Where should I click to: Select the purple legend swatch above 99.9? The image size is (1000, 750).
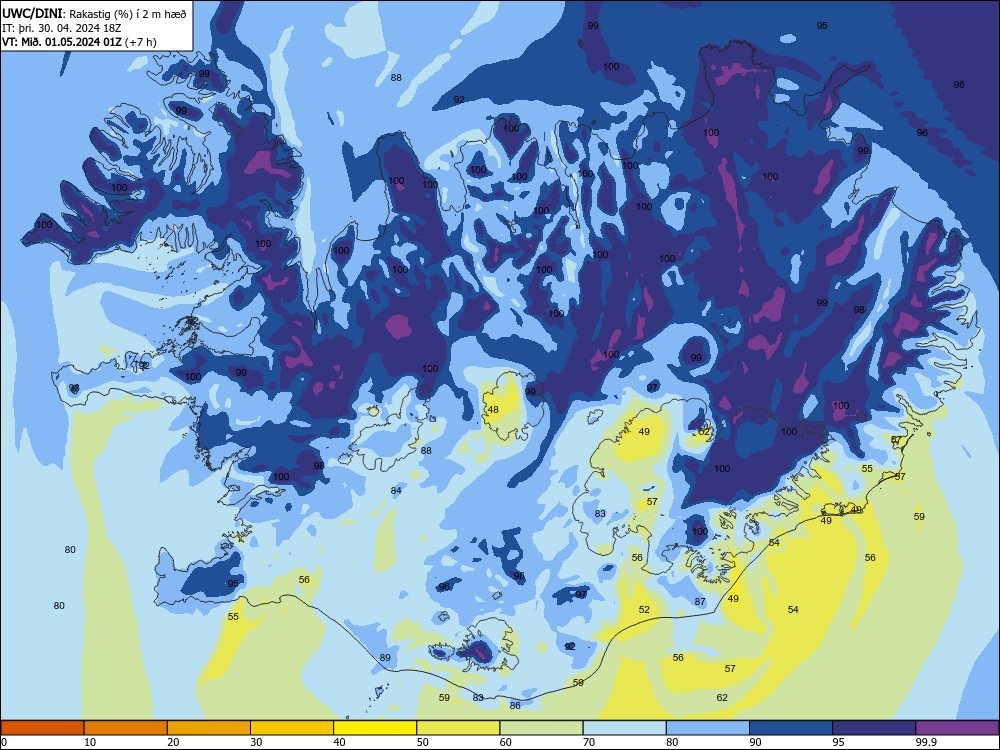pos(957,728)
